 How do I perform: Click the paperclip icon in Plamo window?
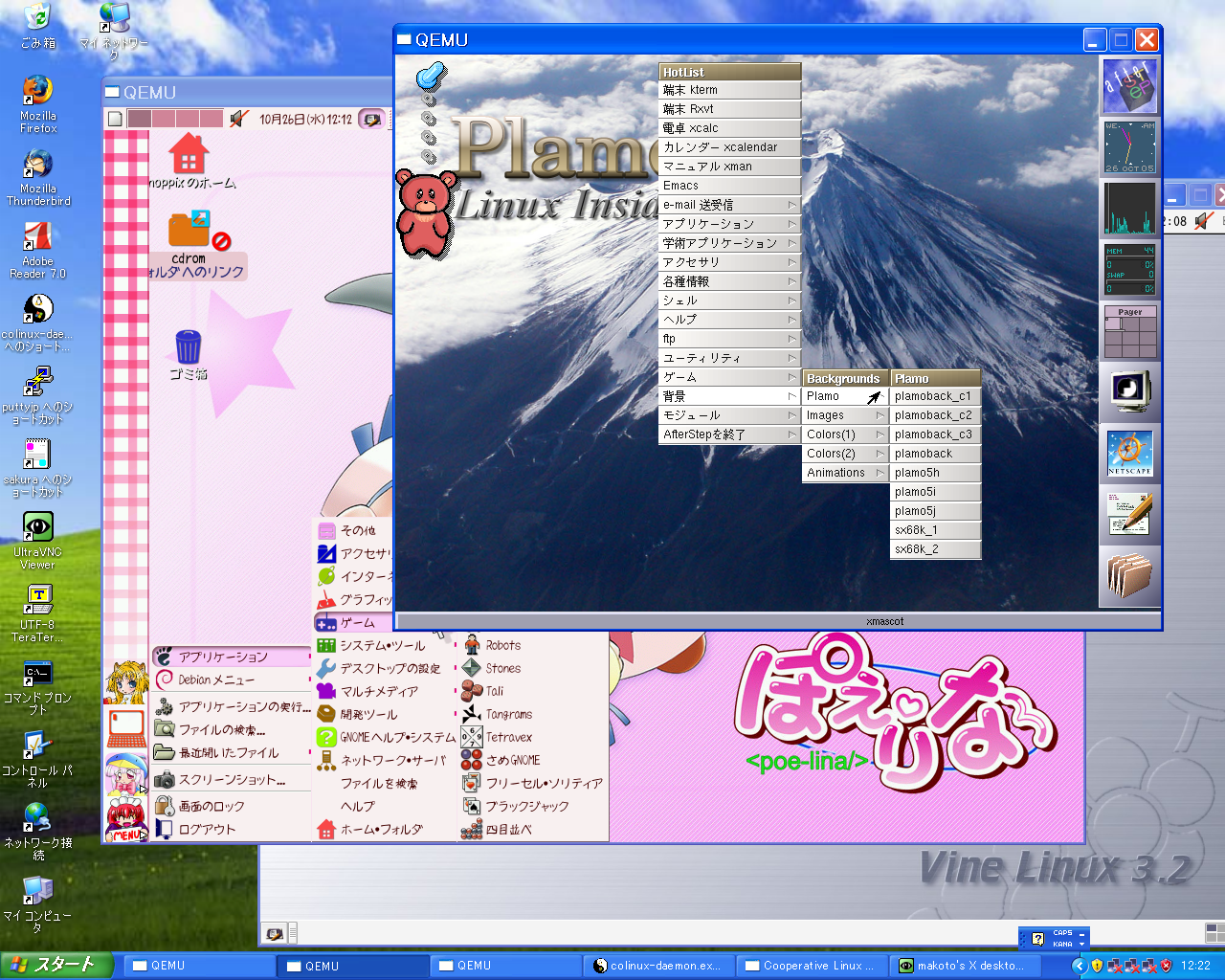coord(432,75)
